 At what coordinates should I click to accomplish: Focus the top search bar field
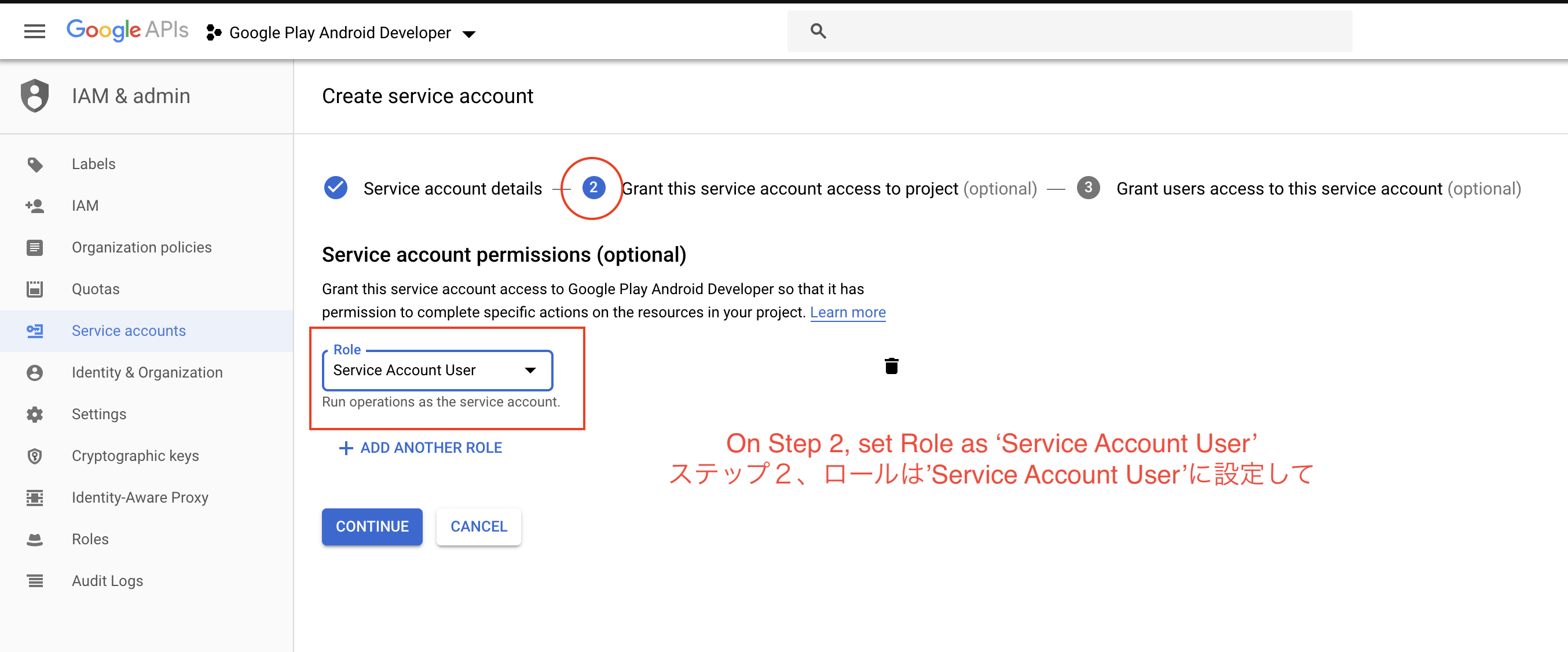[x=1069, y=31]
